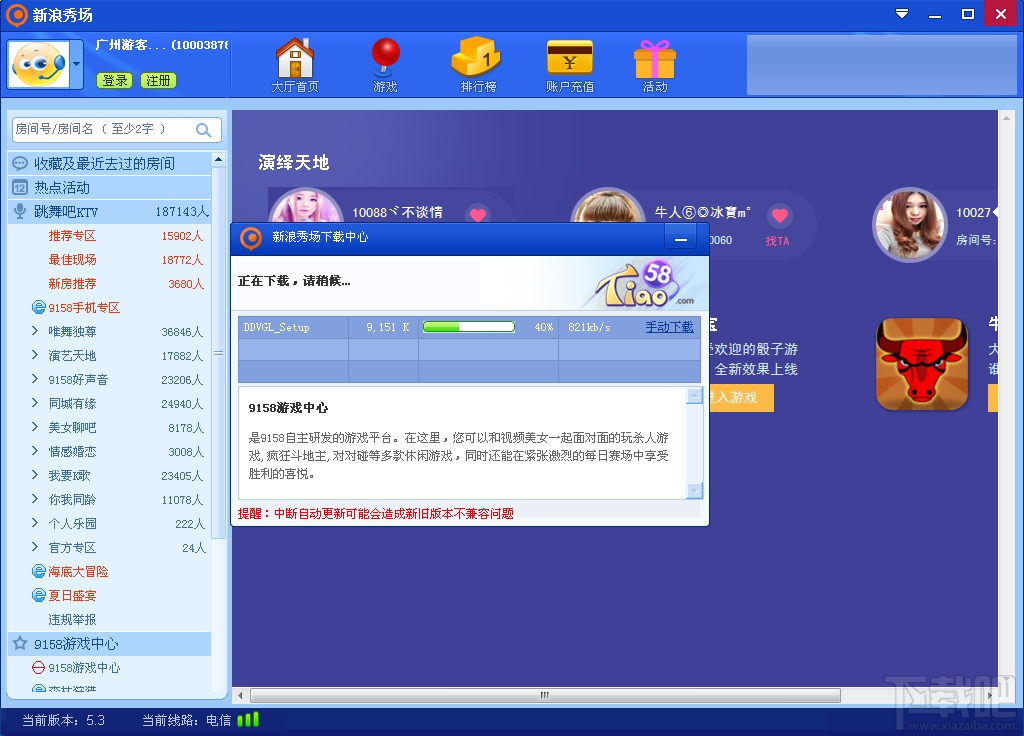1024x736 pixels.
Task: Click heart icon beside 牛人⑥◎冰寶
Action: (x=780, y=215)
